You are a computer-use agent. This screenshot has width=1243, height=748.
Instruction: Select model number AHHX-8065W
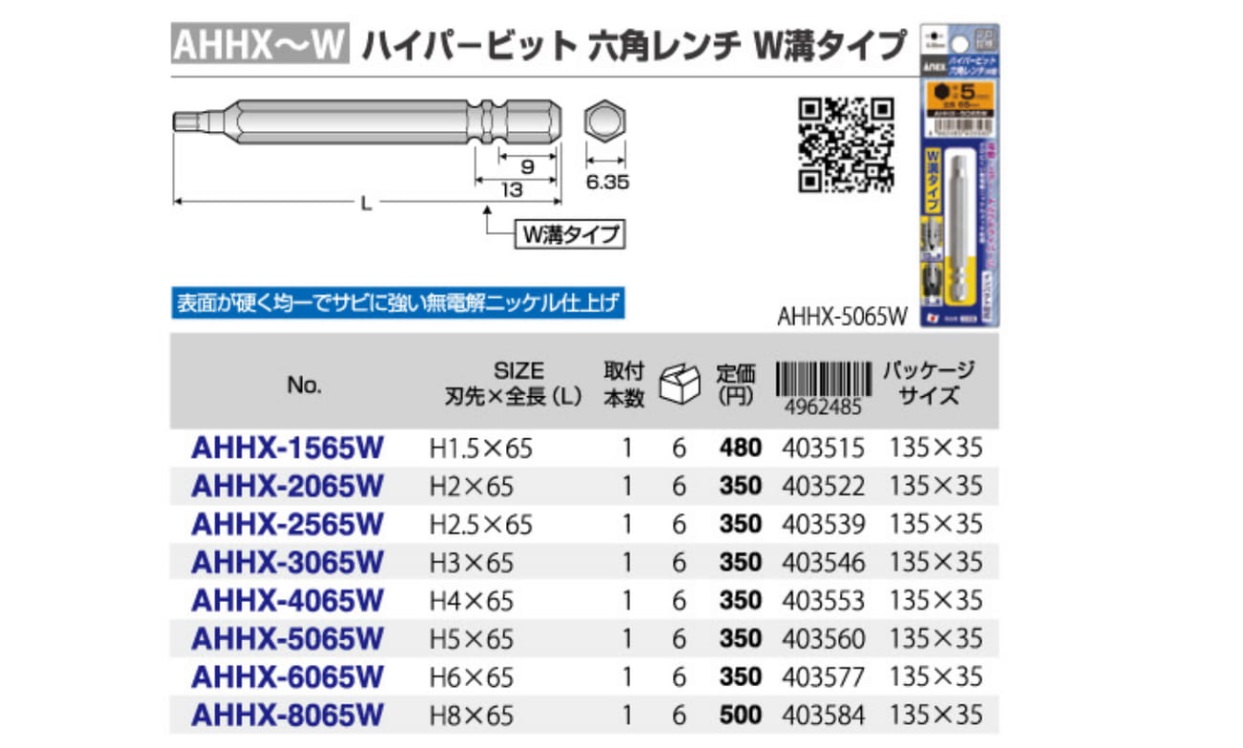click(x=287, y=714)
